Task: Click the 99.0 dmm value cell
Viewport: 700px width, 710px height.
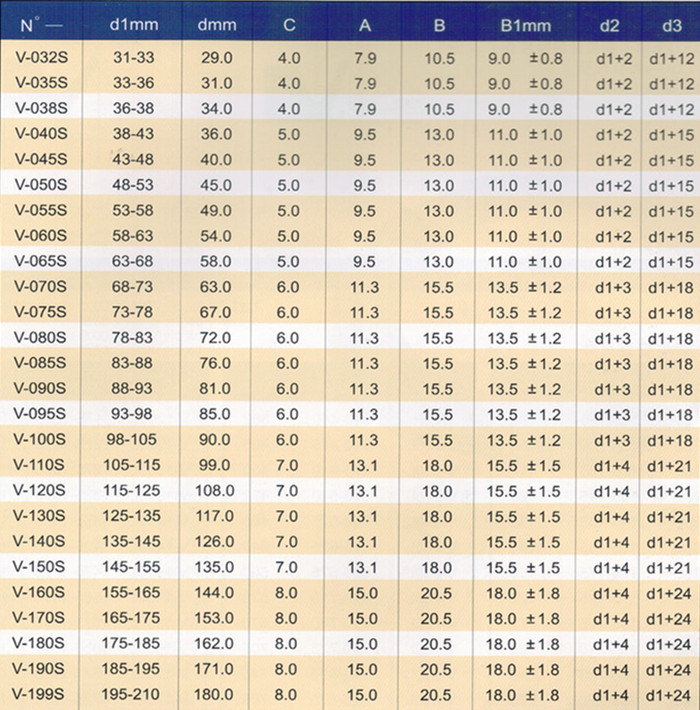Action: click(215, 465)
